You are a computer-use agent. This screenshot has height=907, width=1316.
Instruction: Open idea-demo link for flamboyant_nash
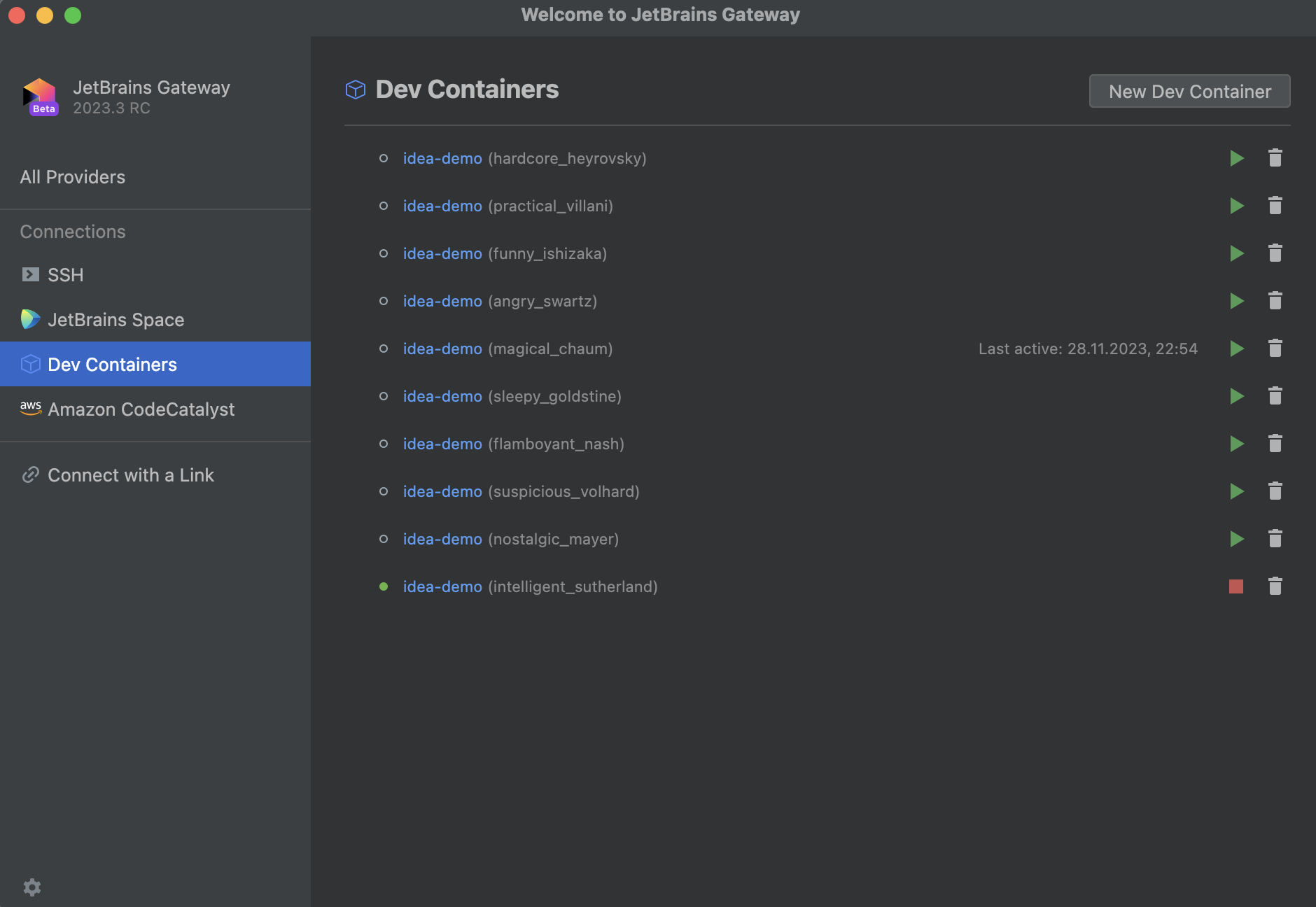pyautogui.click(x=442, y=444)
